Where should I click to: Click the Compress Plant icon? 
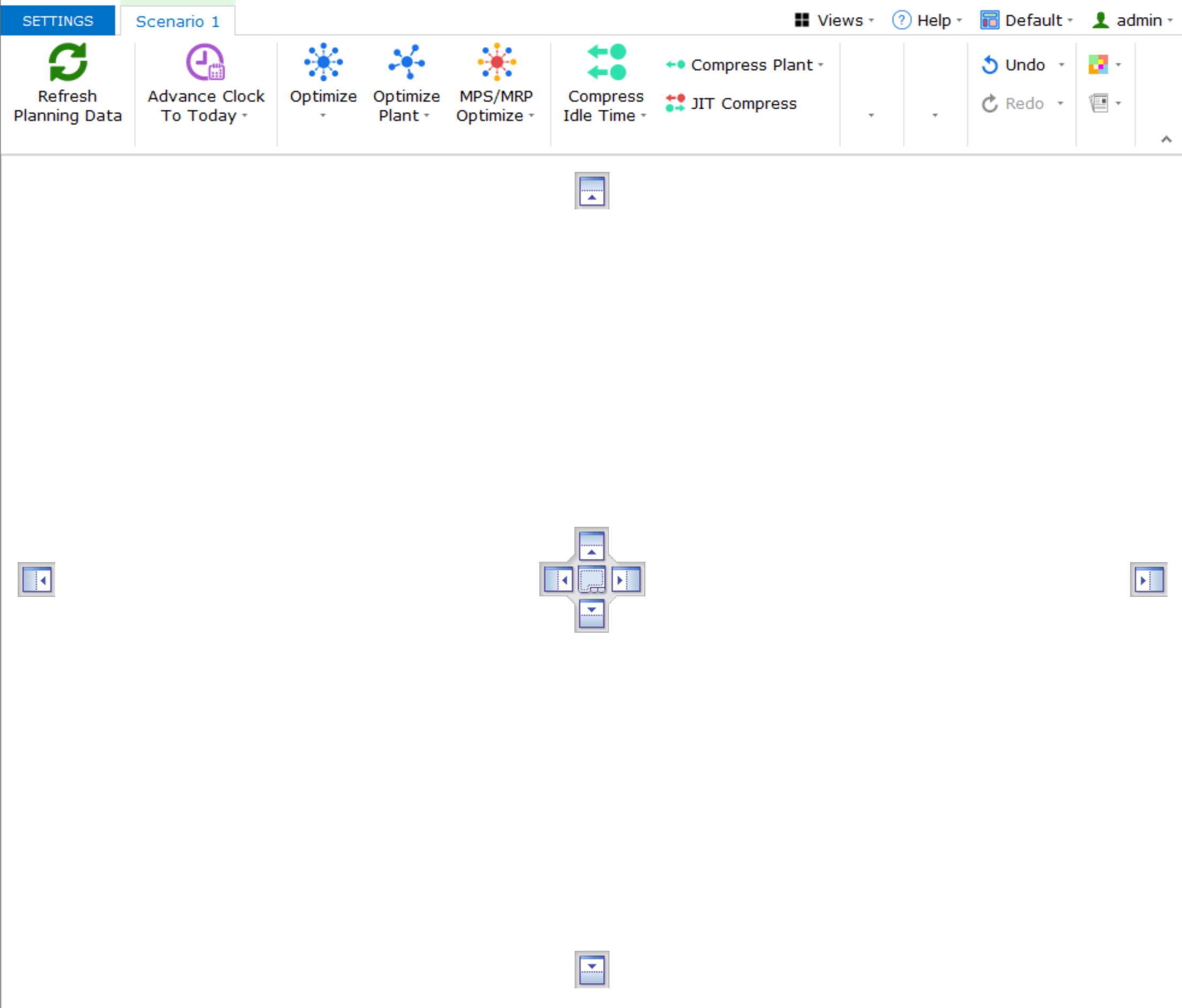click(675, 65)
